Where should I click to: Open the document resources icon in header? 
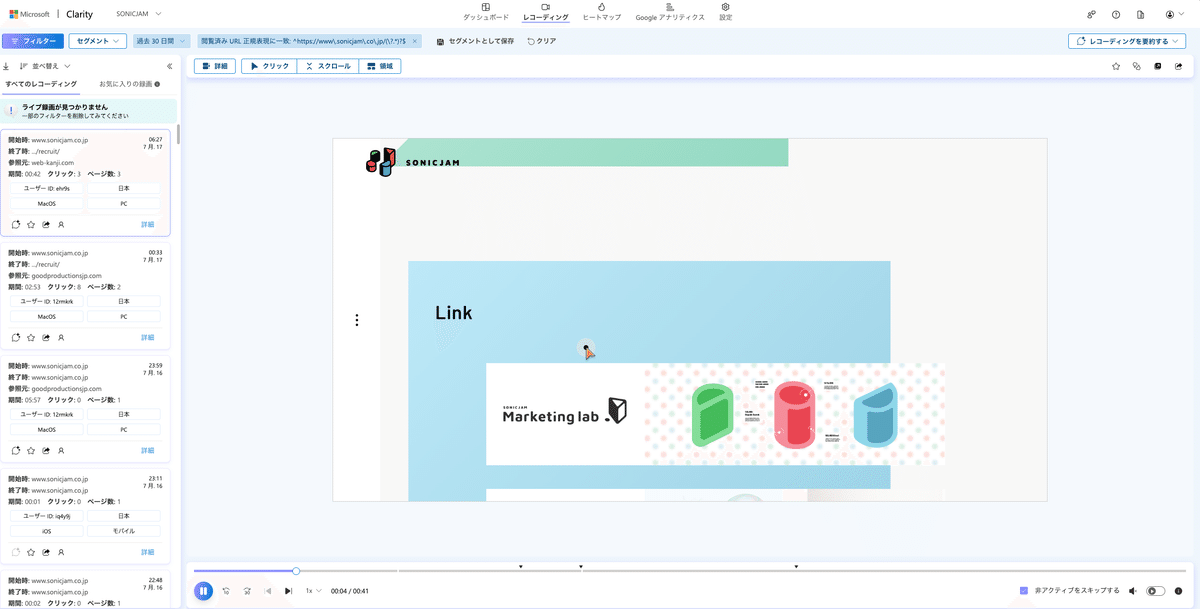tap(1140, 15)
